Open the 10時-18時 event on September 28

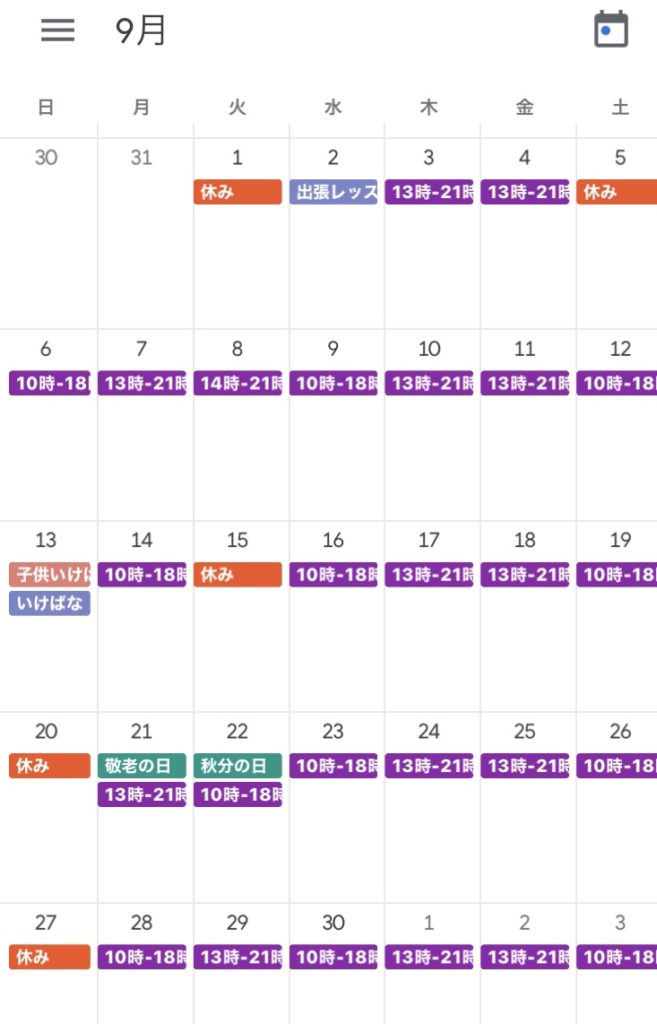[x=142, y=957]
